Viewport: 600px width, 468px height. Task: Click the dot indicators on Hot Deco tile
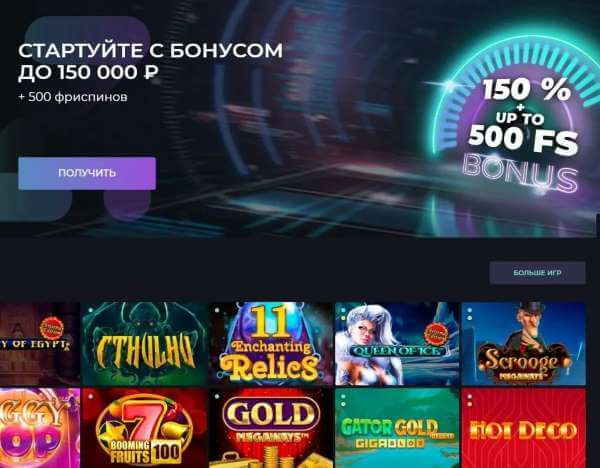click(470, 400)
